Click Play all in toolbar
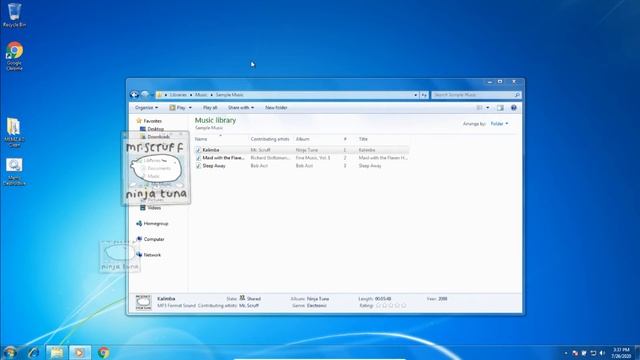The width and height of the screenshot is (640, 360). 210,108
